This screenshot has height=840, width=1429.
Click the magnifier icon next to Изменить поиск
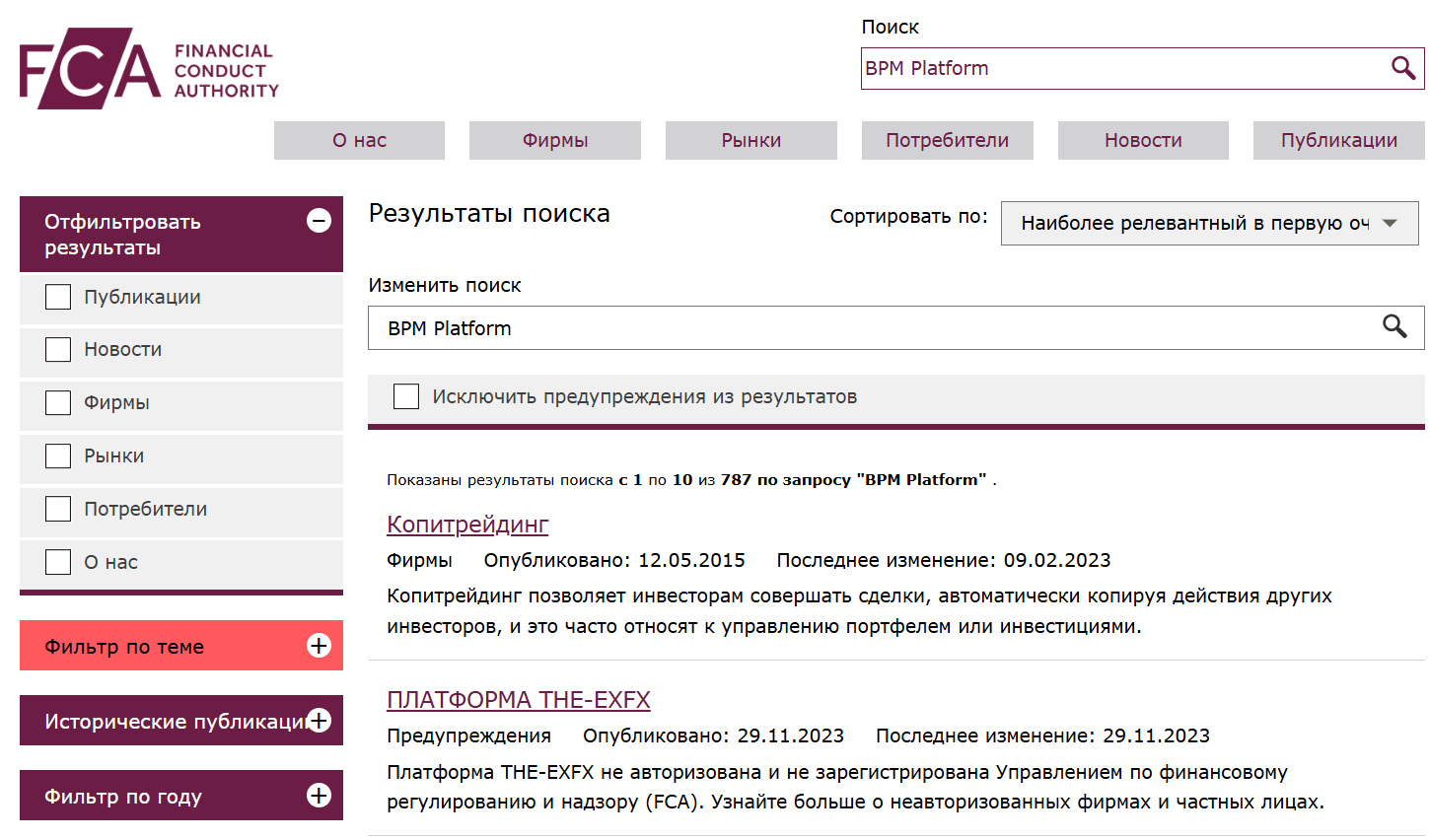click(1396, 327)
